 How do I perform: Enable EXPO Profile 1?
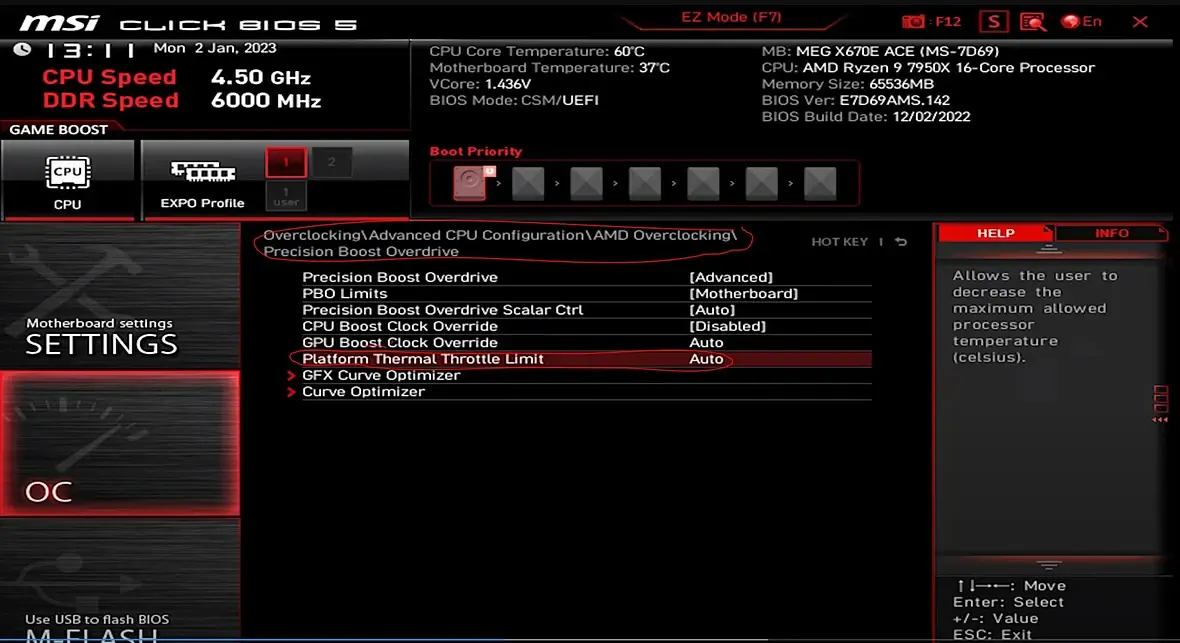point(286,162)
